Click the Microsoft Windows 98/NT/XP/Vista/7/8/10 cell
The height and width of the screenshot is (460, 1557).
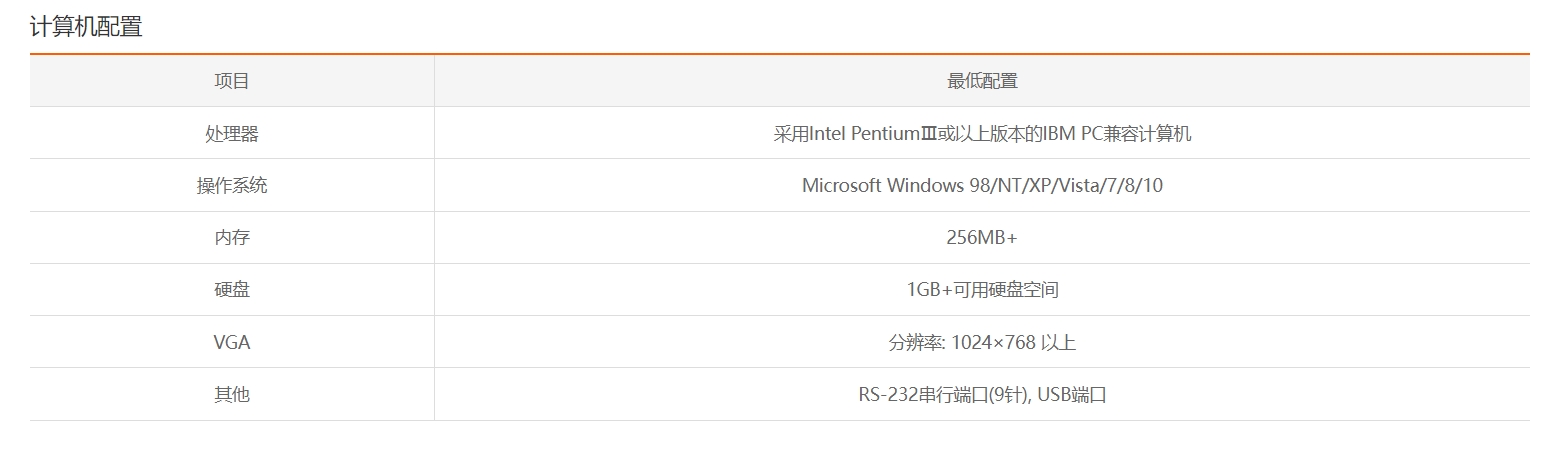pyautogui.click(x=982, y=185)
